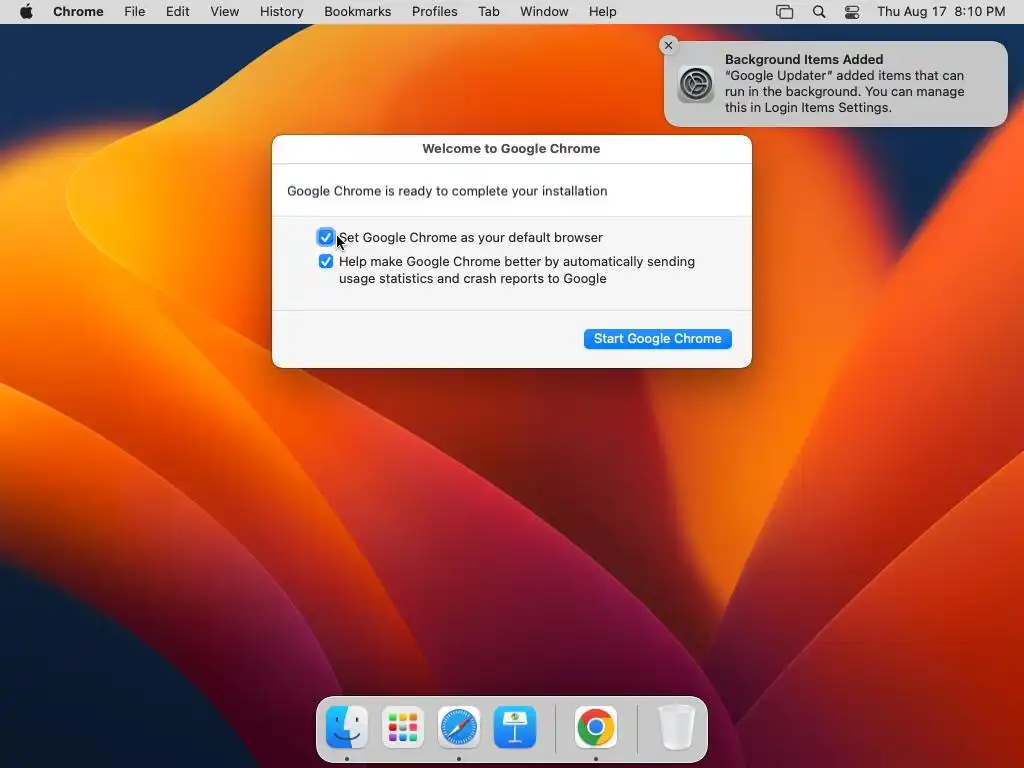Open the Bookmarks menu
Viewport: 1024px width, 768px height.
[357, 12]
